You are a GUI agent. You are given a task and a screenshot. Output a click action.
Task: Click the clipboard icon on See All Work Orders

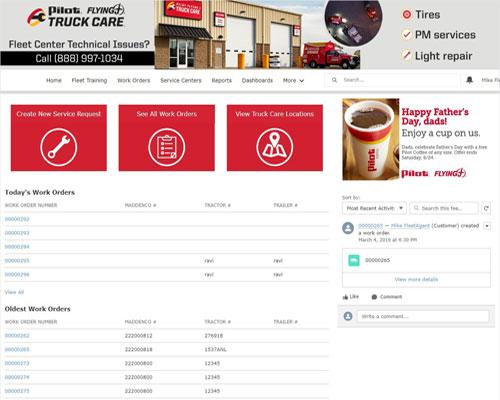pos(167,147)
